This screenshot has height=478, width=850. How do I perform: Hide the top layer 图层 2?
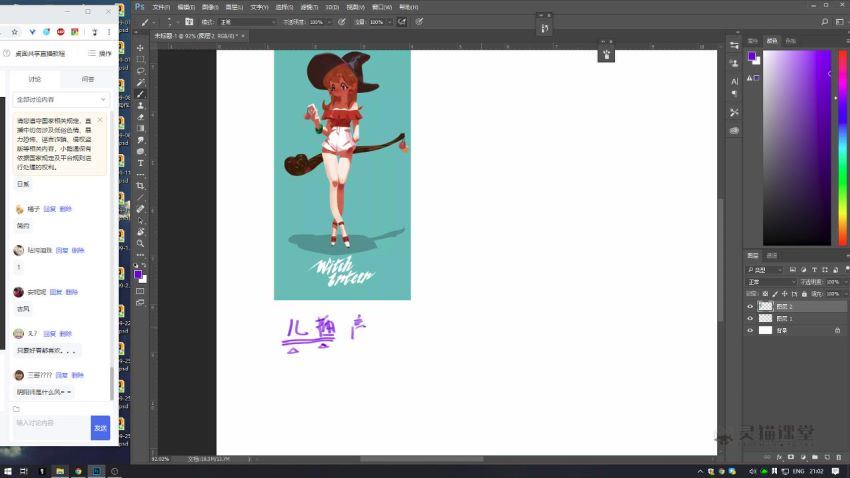point(750,306)
